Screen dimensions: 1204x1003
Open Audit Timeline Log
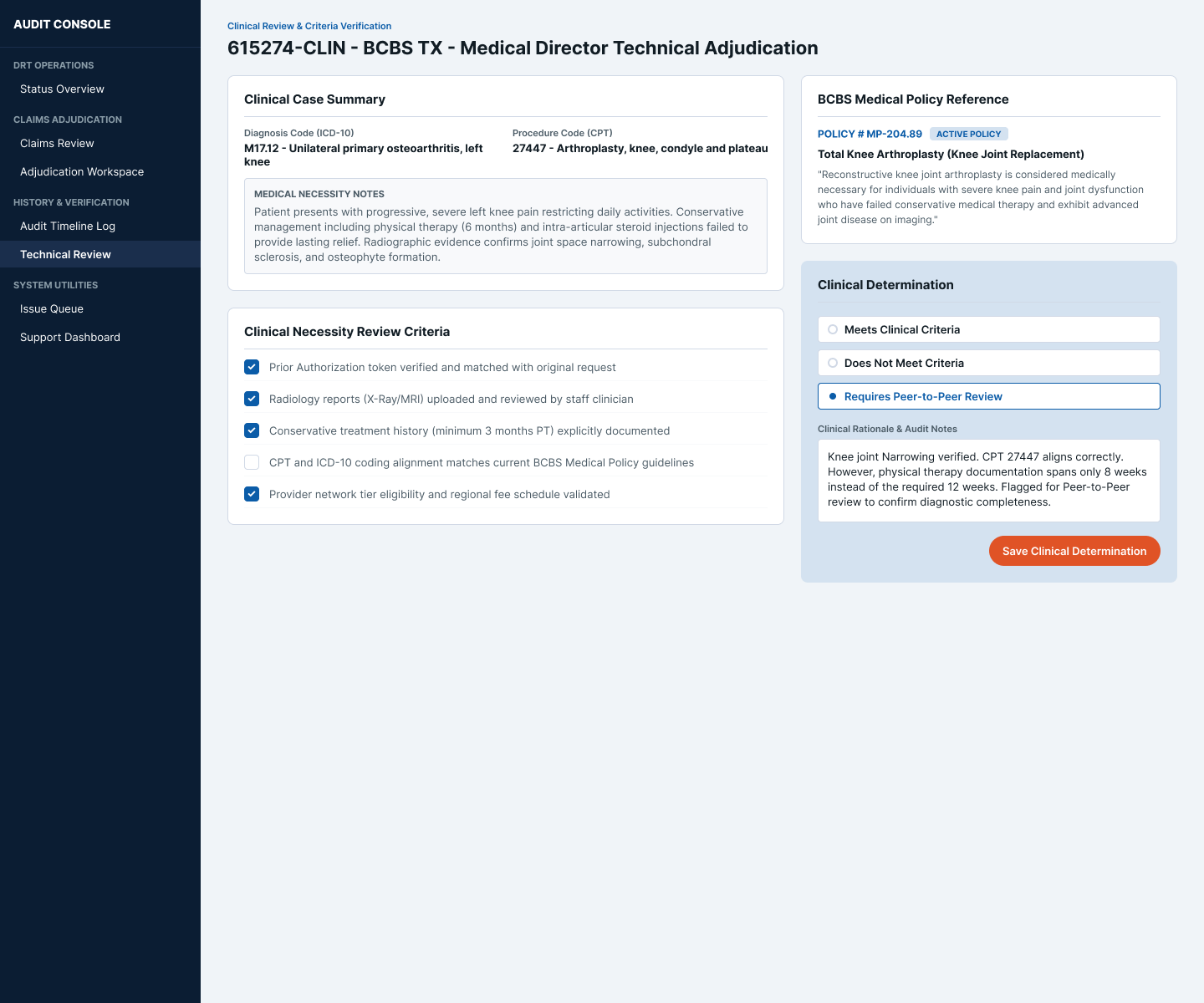[x=100, y=226]
